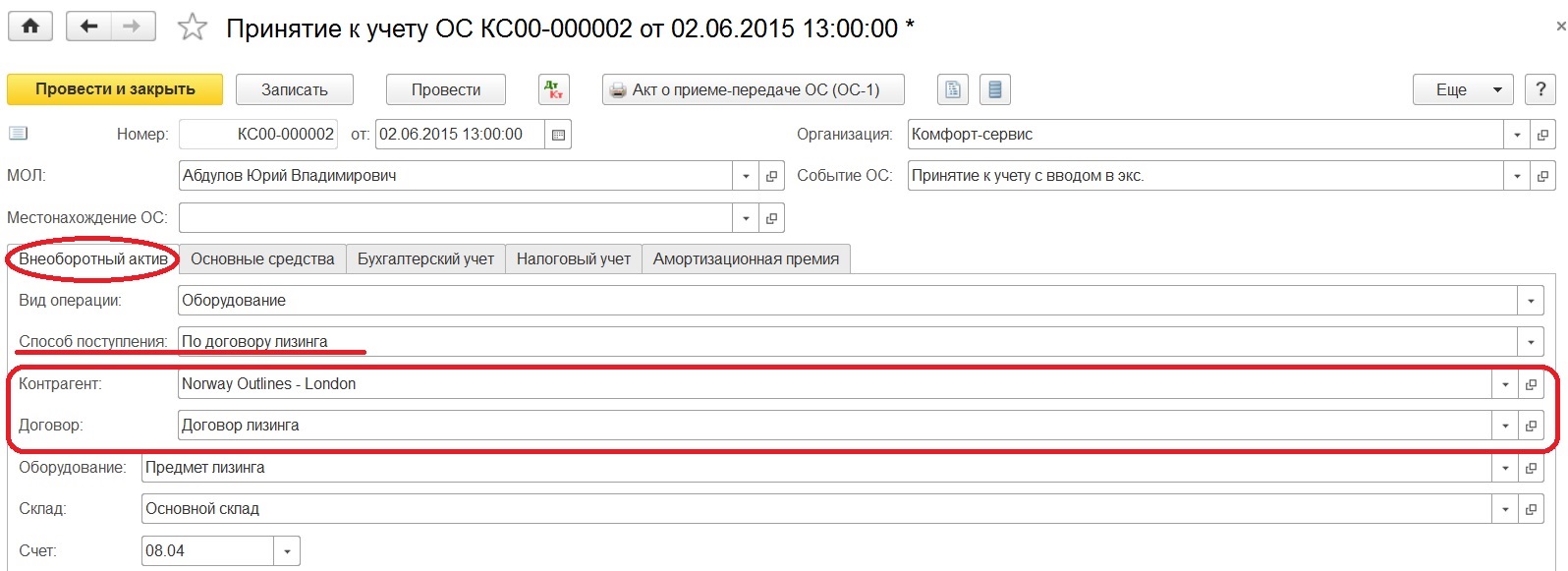Open the calendar picker for date field
Screen dimensions: 1568x571
pyautogui.click(x=558, y=135)
